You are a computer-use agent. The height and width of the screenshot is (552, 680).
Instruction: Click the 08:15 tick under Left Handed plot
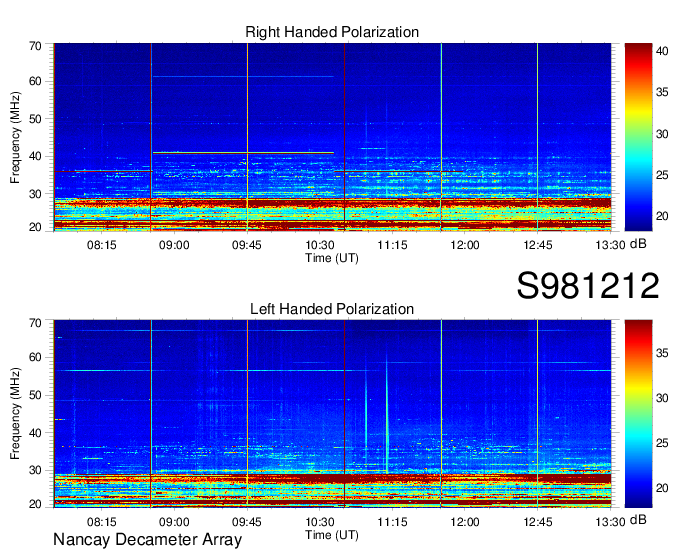click(x=101, y=522)
